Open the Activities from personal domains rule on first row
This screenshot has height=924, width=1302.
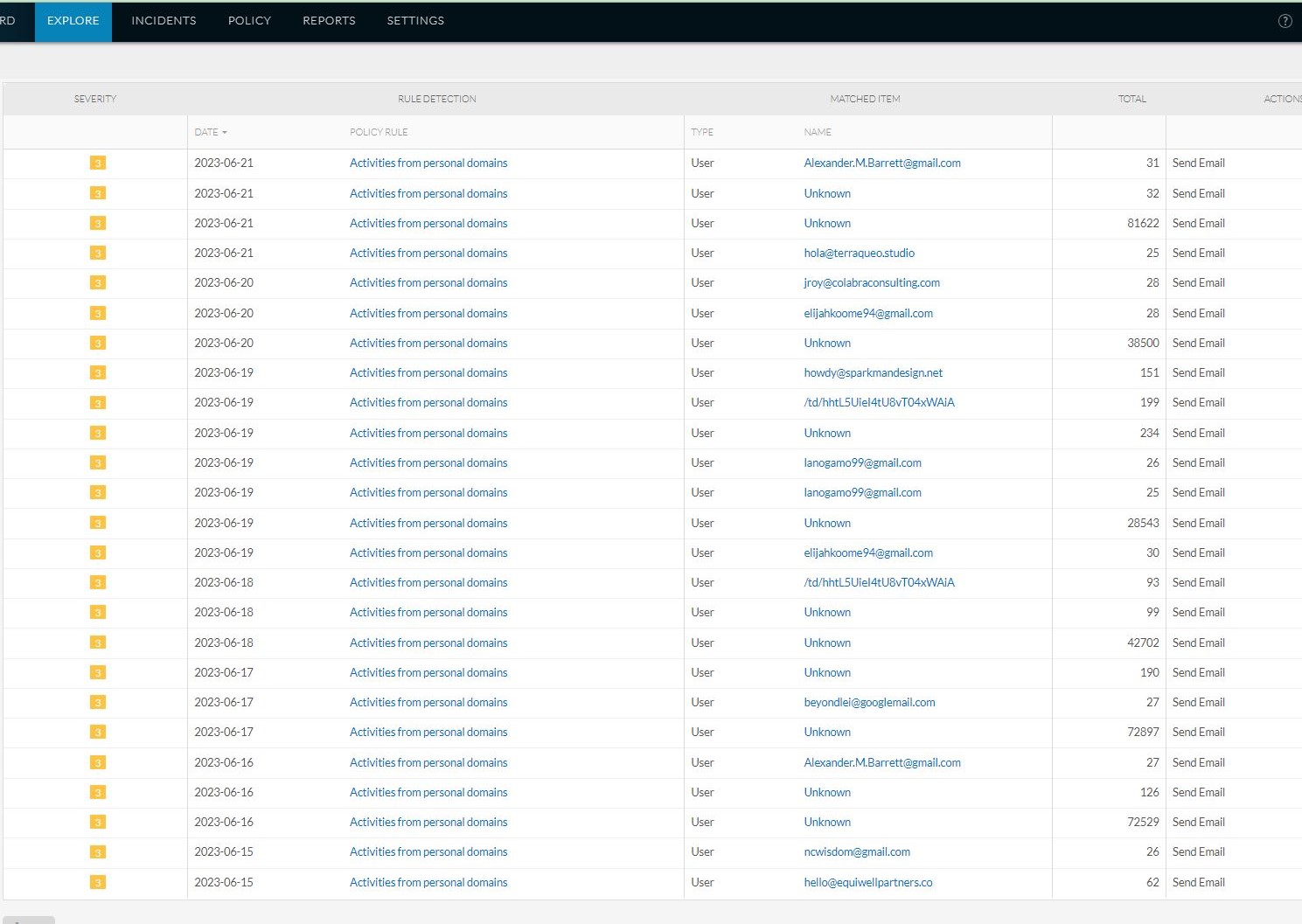428,163
